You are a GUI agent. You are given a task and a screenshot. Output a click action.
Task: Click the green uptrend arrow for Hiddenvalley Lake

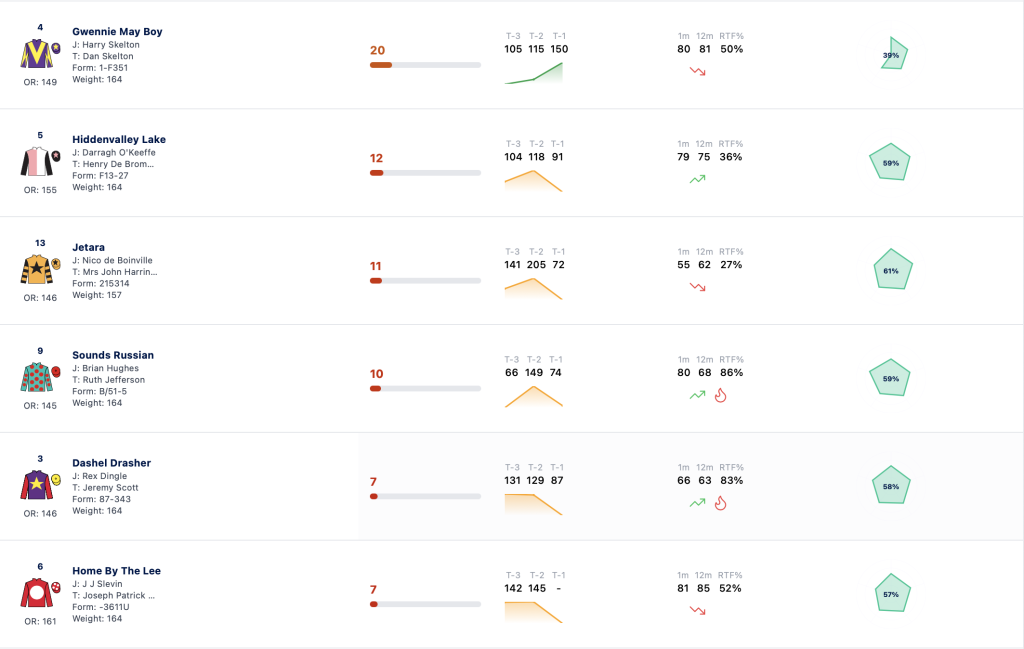pyautogui.click(x=697, y=179)
